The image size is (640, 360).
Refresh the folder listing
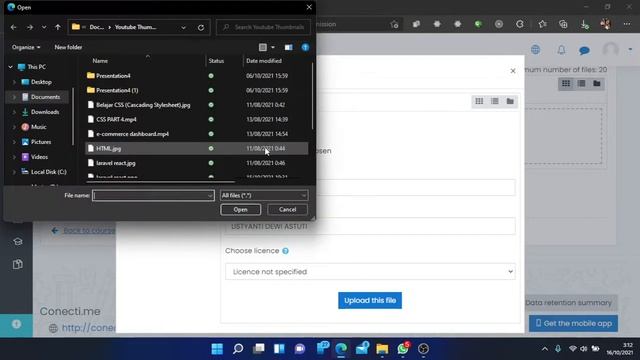pos(201,27)
